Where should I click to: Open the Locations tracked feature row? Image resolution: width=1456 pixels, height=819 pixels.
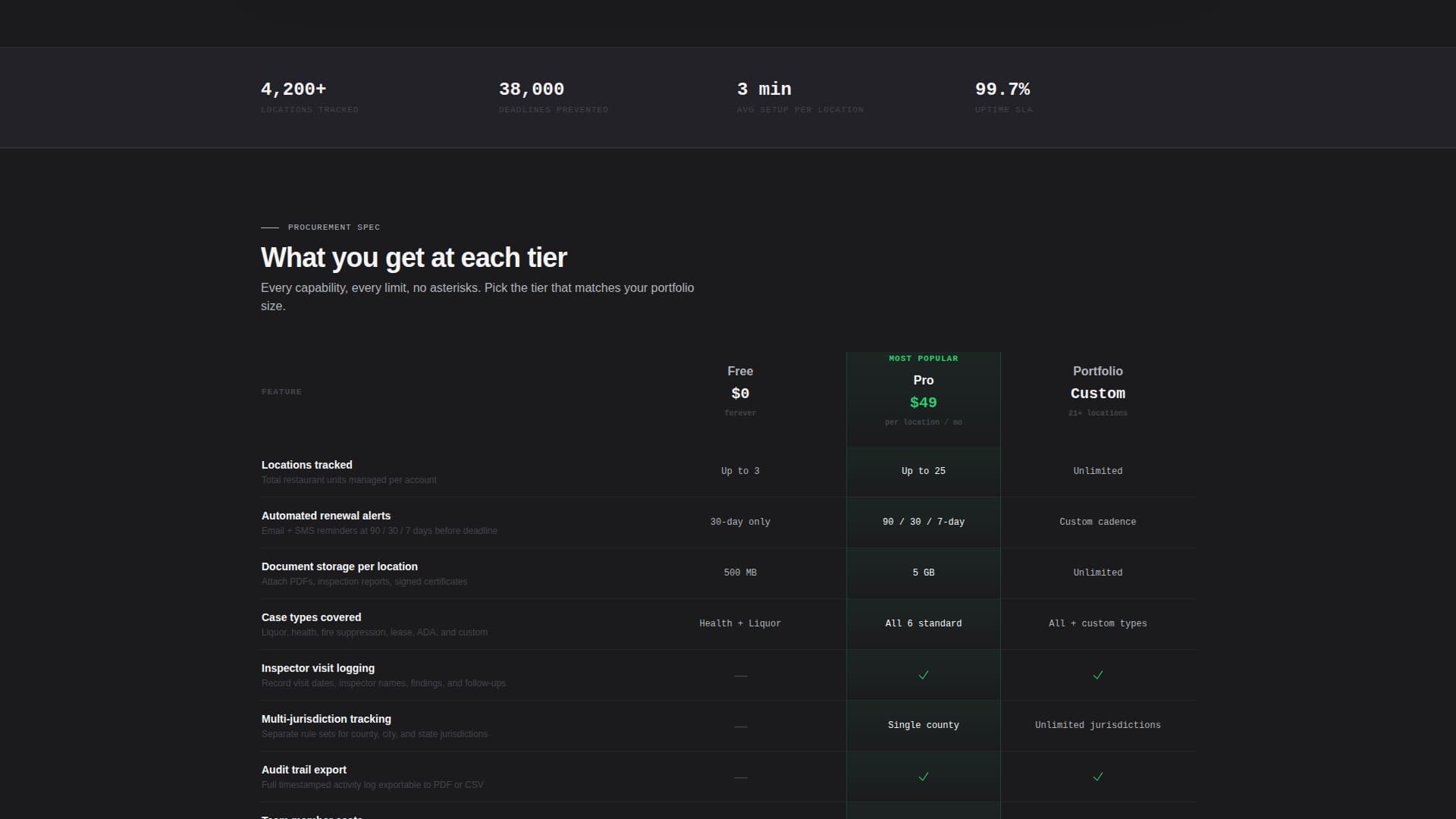pyautogui.click(x=306, y=465)
